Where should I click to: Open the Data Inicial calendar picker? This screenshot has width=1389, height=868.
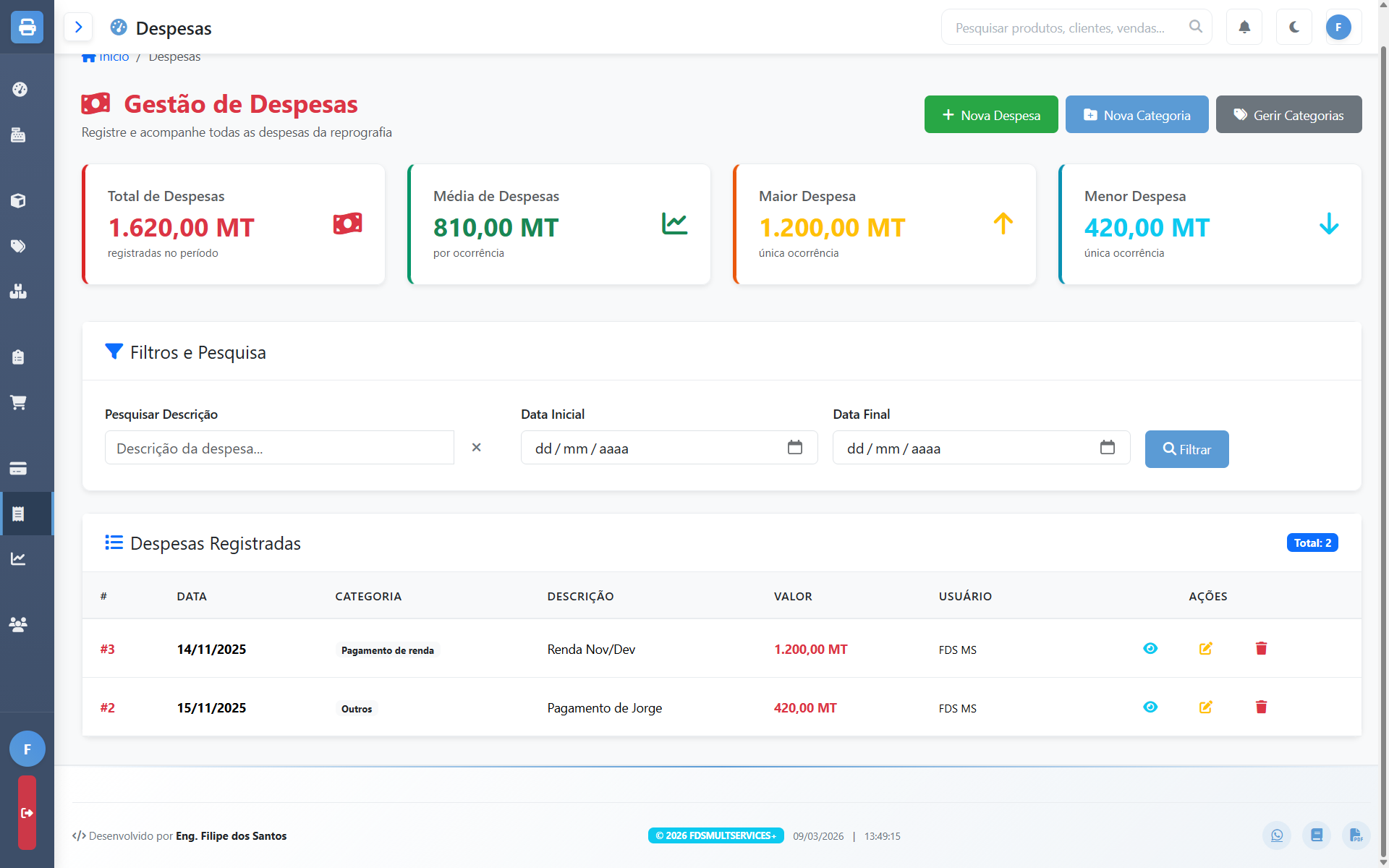(x=794, y=448)
